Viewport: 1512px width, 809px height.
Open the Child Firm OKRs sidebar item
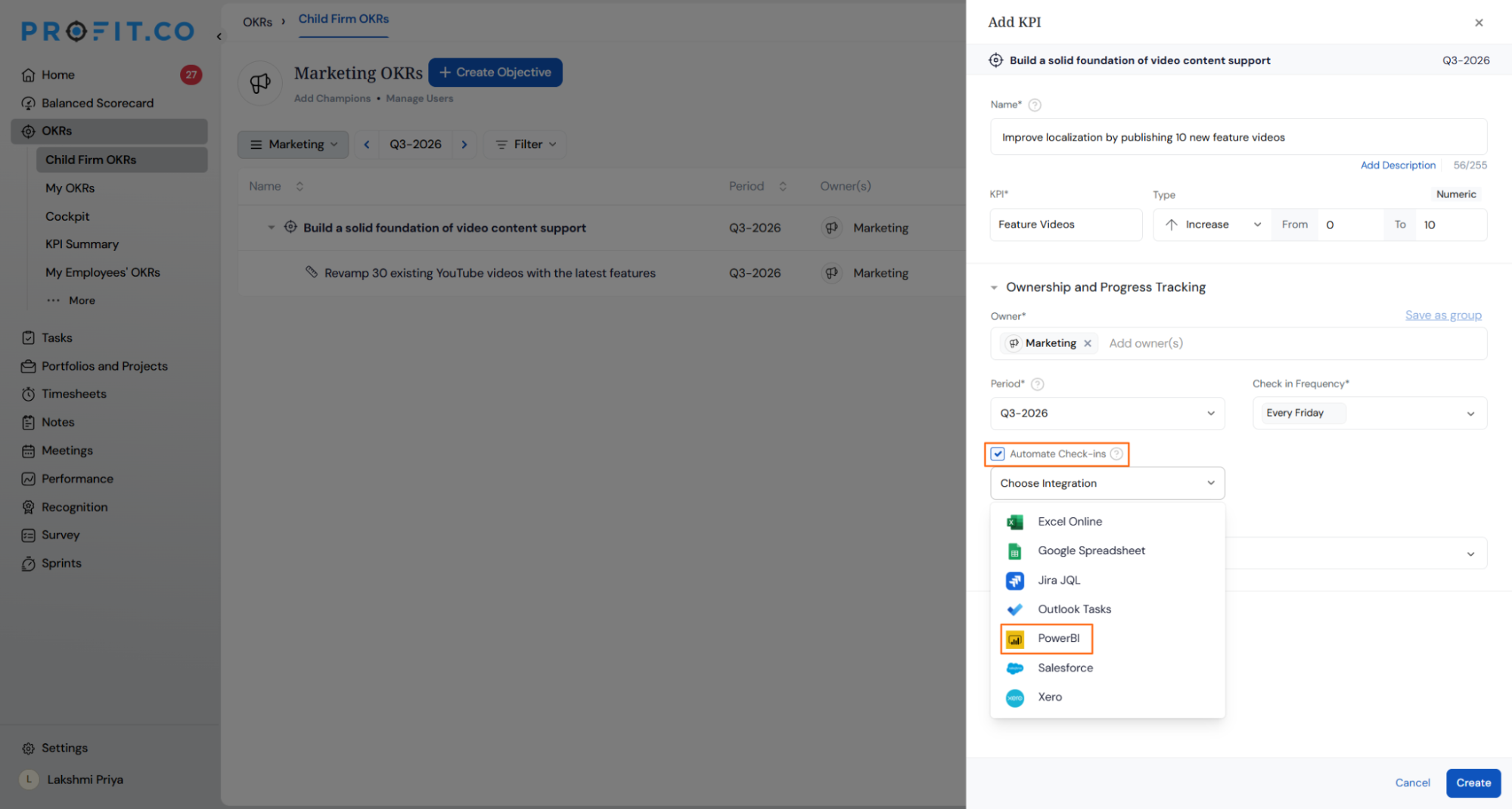122,160
